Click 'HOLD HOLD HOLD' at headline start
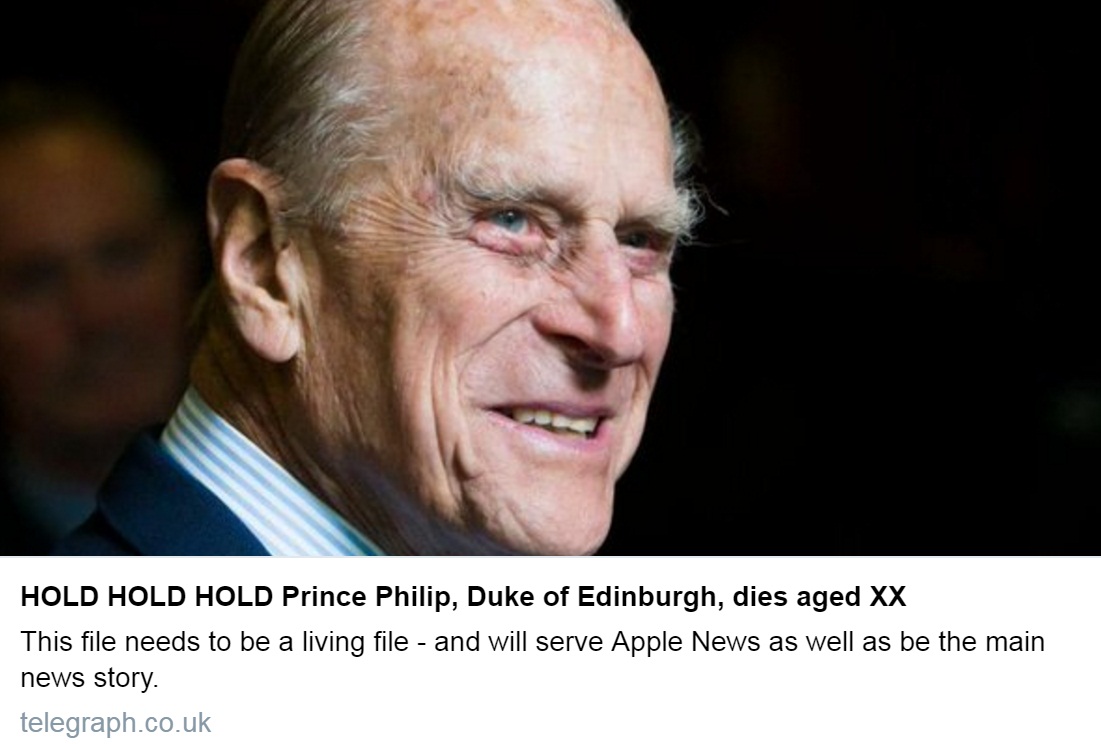Screen dimensions: 1101x744 coord(147,597)
